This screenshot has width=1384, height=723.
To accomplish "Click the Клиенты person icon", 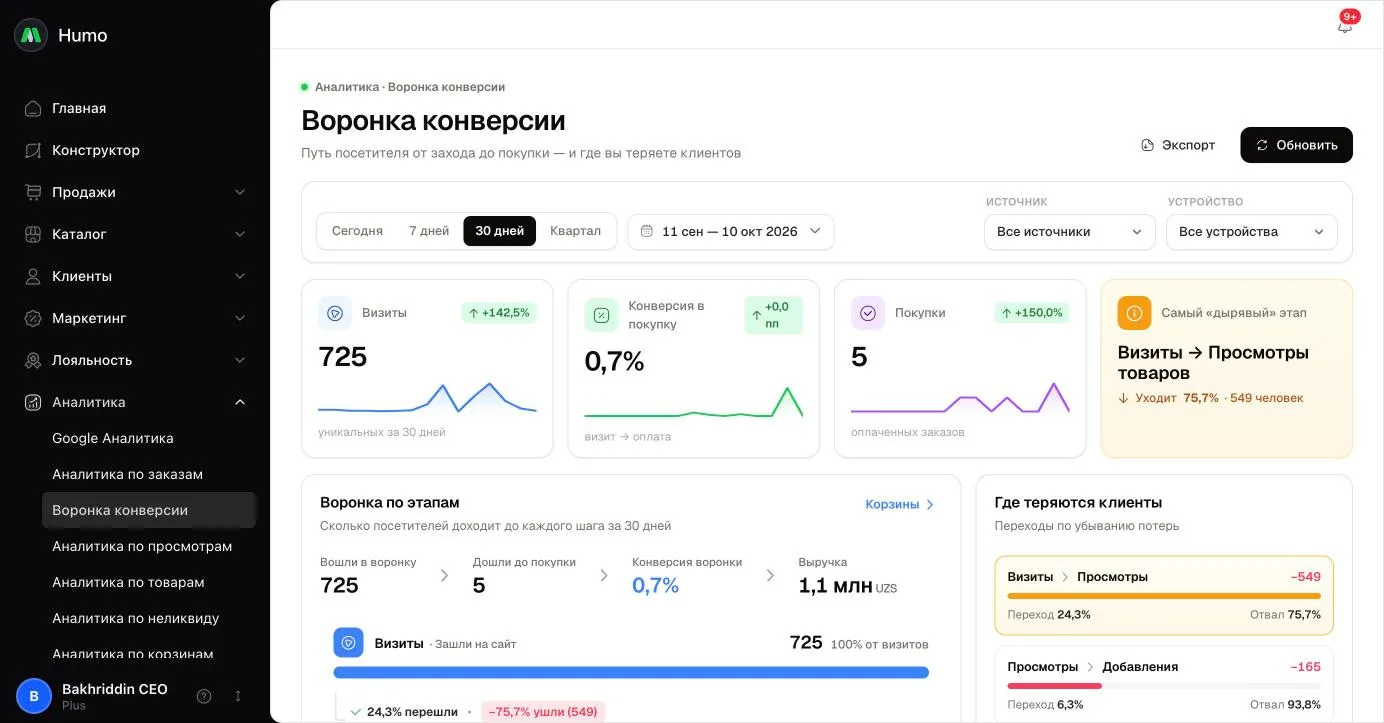I will (x=33, y=276).
